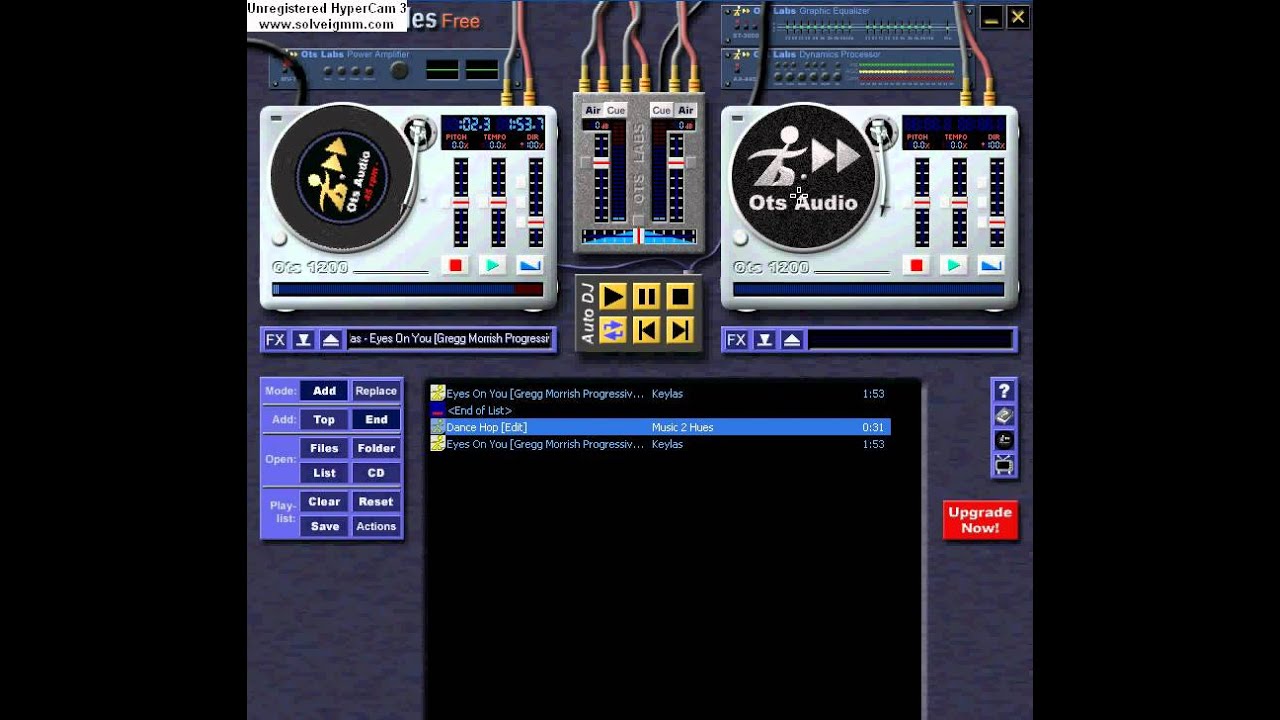Image resolution: width=1280 pixels, height=720 pixels.
Task: Open the playlist Actions menu
Action: tap(376, 526)
